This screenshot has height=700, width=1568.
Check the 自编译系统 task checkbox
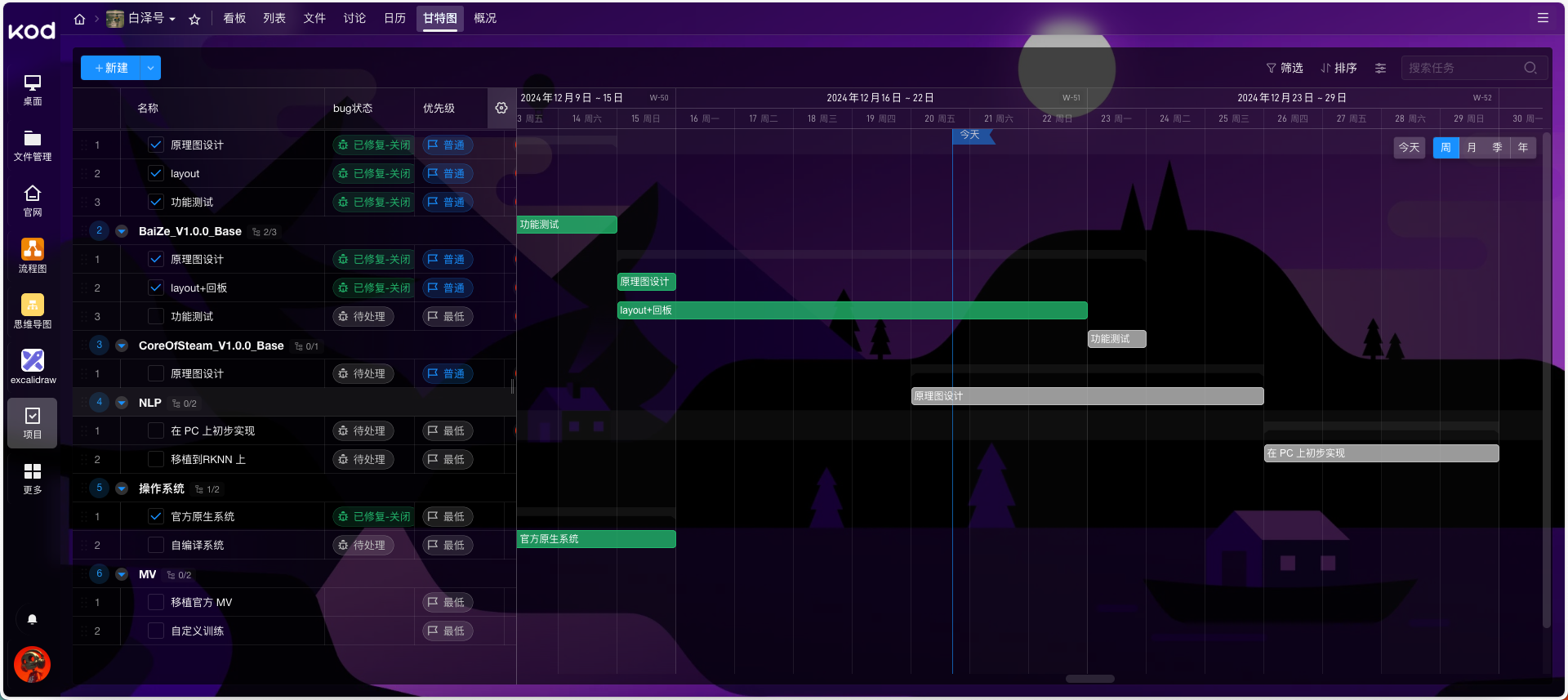155,545
